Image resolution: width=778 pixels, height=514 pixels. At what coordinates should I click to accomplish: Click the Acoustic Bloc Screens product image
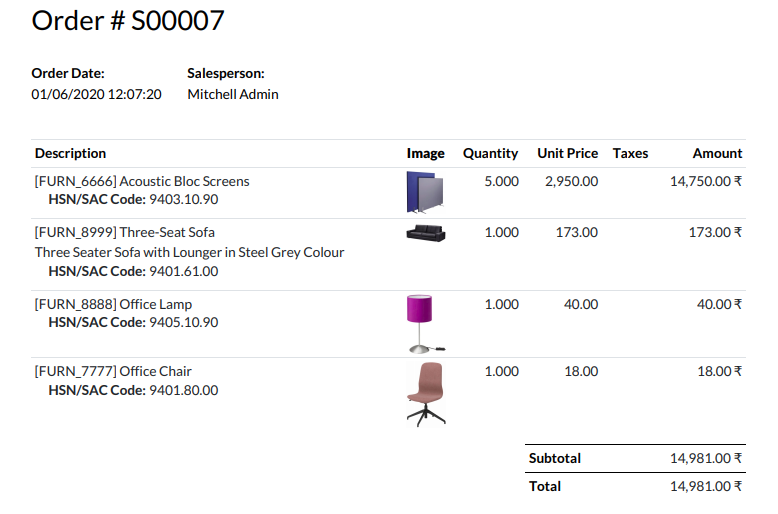(425, 193)
